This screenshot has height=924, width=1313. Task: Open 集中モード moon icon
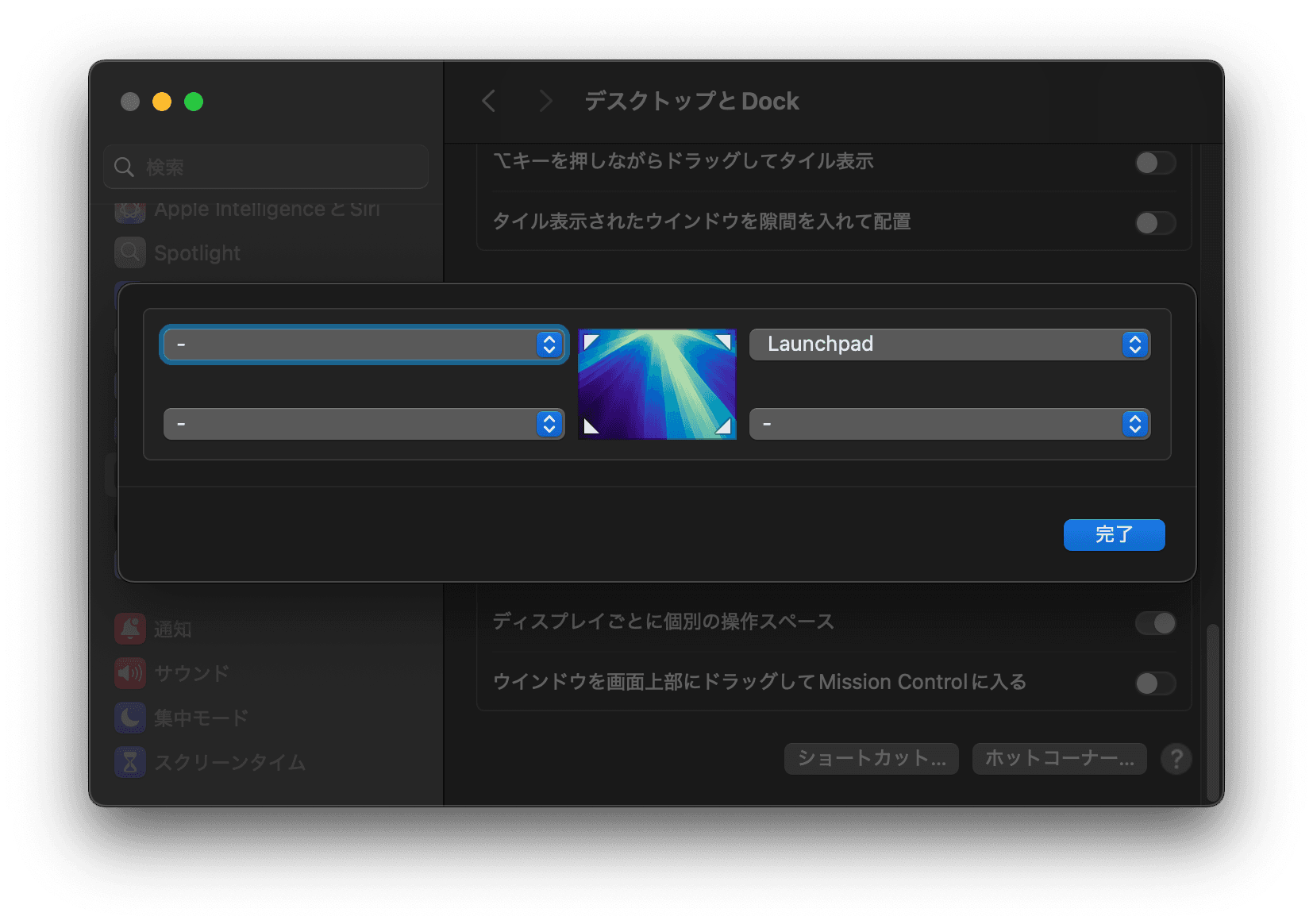pos(130,717)
